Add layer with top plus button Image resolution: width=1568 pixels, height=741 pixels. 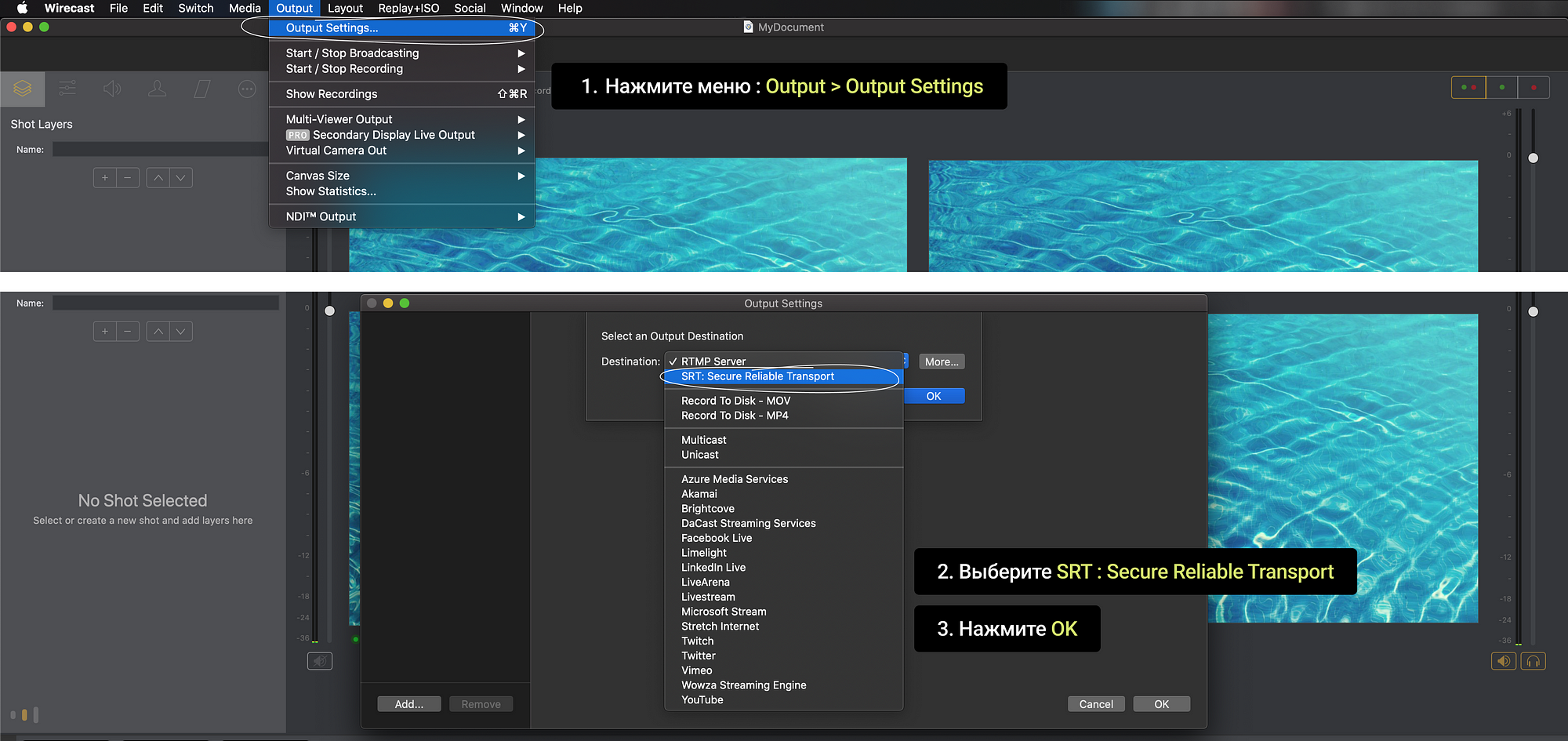104,178
